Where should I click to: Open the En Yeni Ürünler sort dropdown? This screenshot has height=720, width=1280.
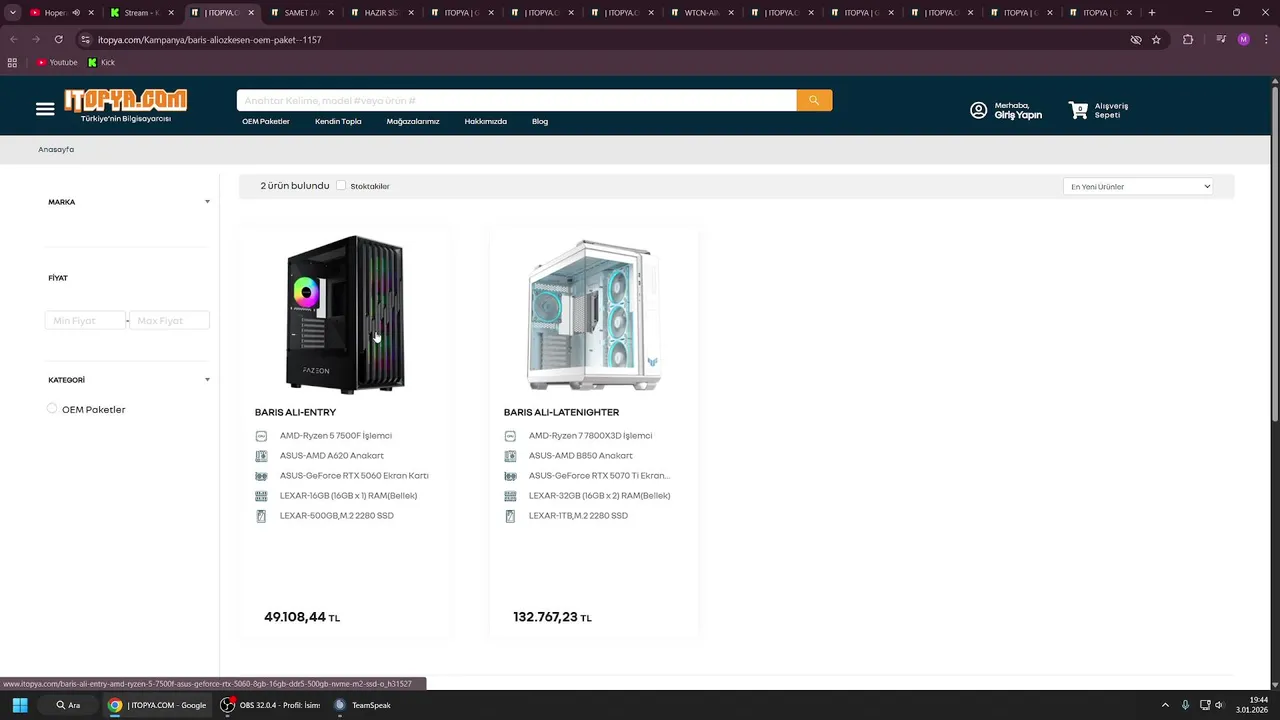1138,186
